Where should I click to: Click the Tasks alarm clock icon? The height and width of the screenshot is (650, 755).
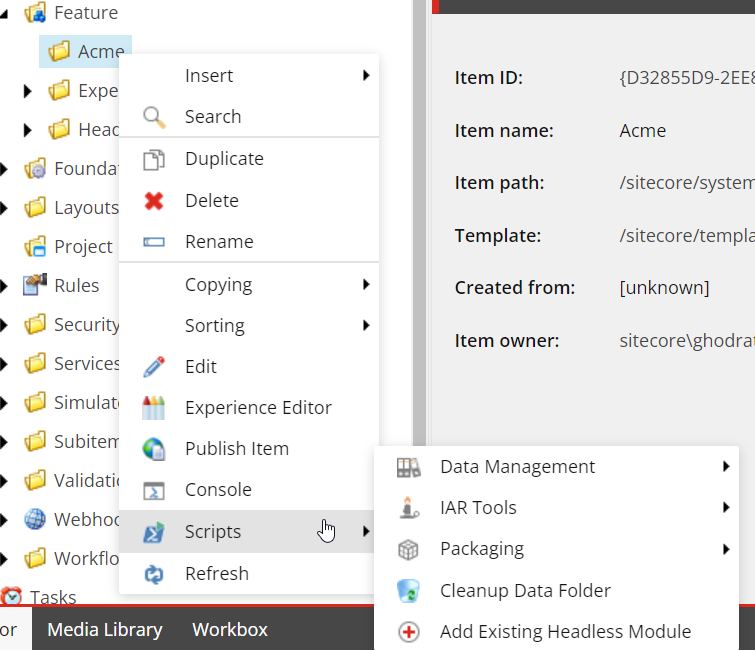(x=11, y=596)
